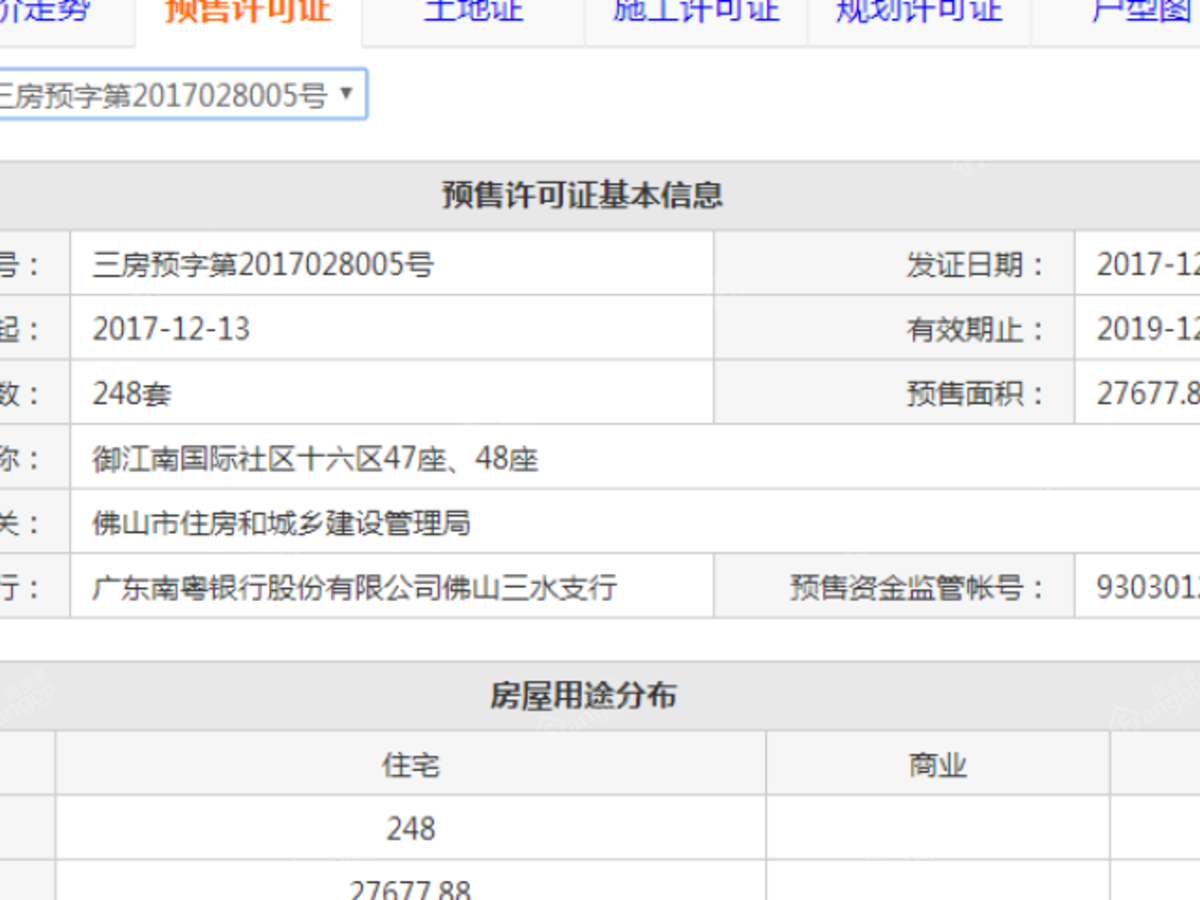This screenshot has height=900, width=1200.
Task: Click the 发证日期 label
Action: (x=975, y=265)
